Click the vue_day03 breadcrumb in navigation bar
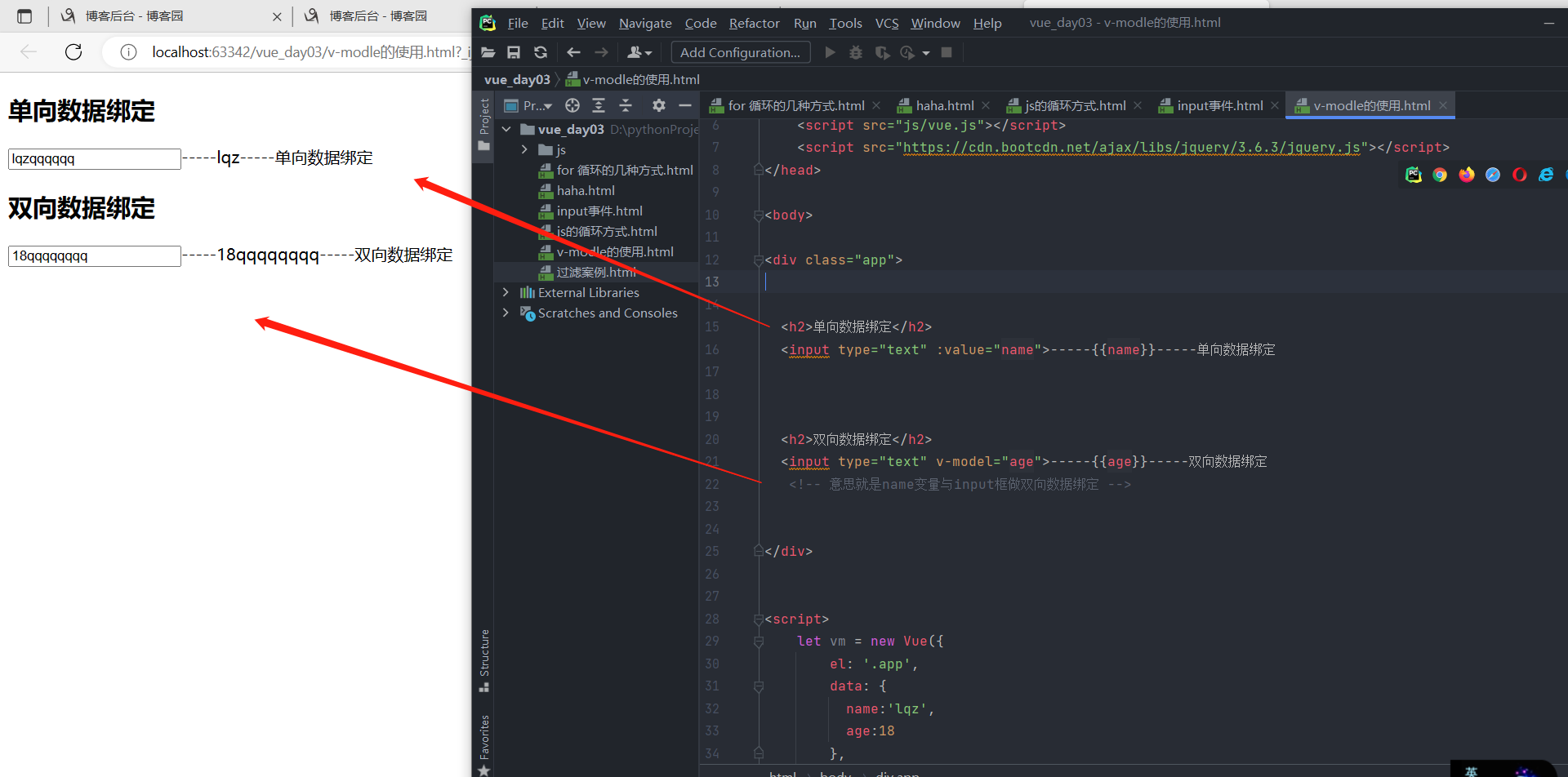 517,79
